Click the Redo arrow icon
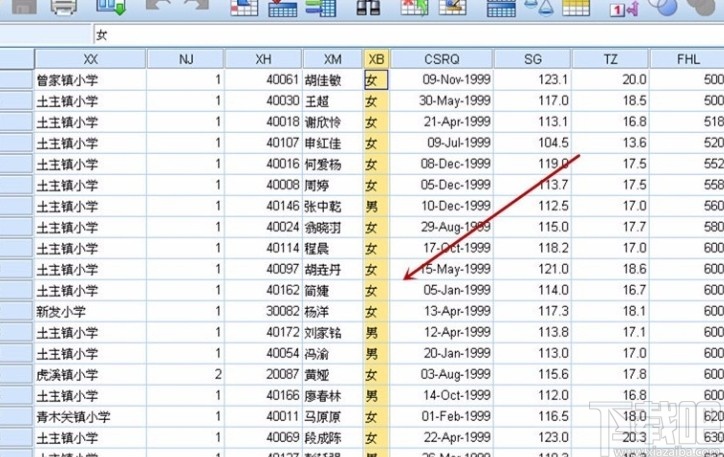Image resolution: width=724 pixels, height=457 pixels. [x=196, y=6]
